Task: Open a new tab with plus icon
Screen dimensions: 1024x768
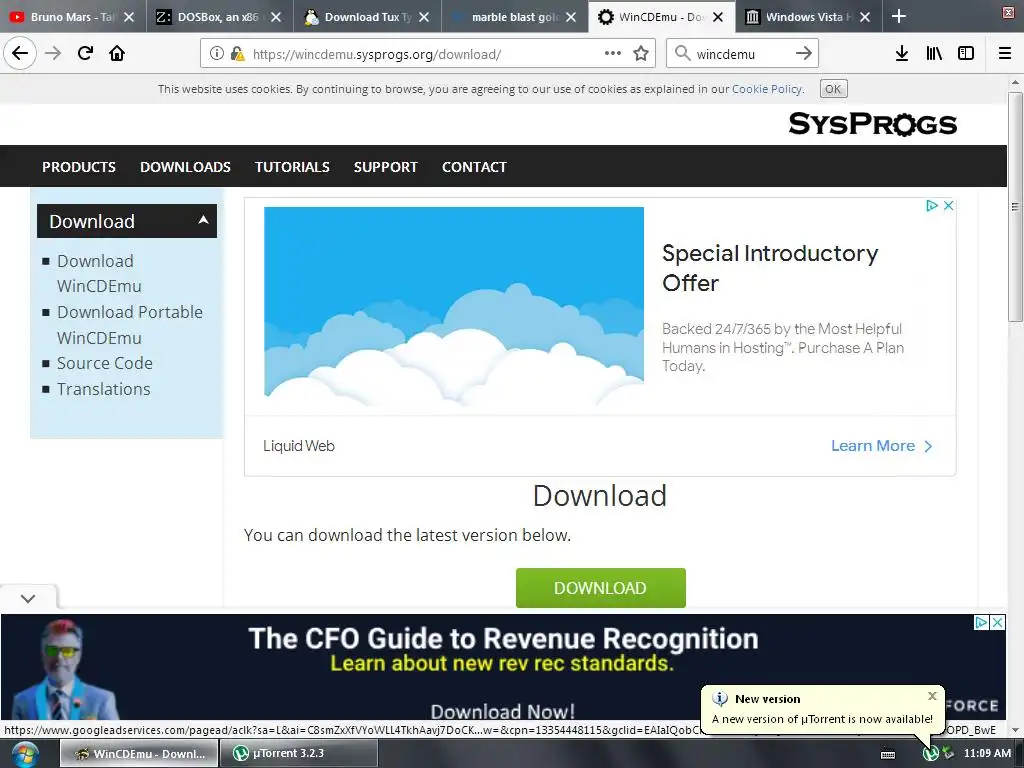Action: (x=899, y=16)
